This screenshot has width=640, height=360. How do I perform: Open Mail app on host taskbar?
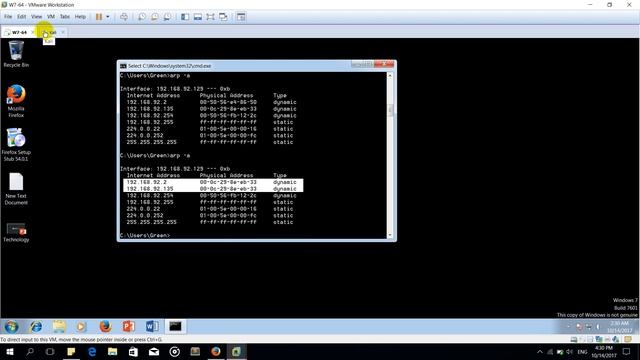click(x=154, y=351)
